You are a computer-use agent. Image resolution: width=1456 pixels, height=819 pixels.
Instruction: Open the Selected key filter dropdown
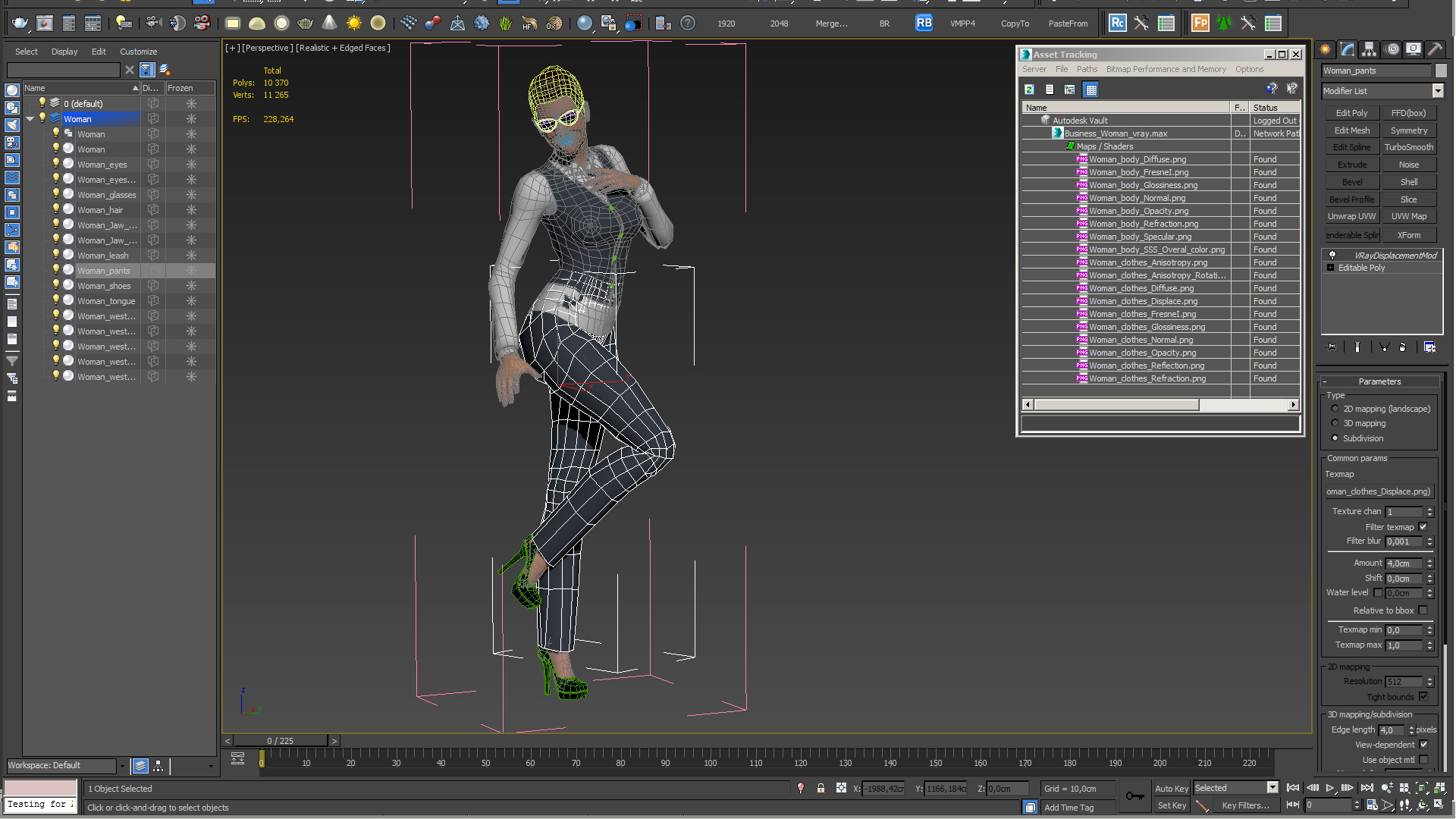pos(1272,788)
